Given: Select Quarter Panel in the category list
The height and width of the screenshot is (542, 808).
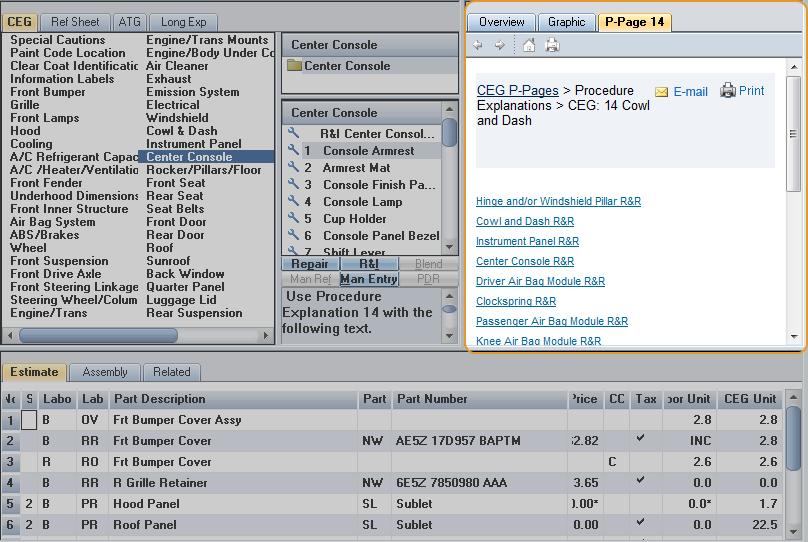Looking at the screenshot, I should (185, 287).
